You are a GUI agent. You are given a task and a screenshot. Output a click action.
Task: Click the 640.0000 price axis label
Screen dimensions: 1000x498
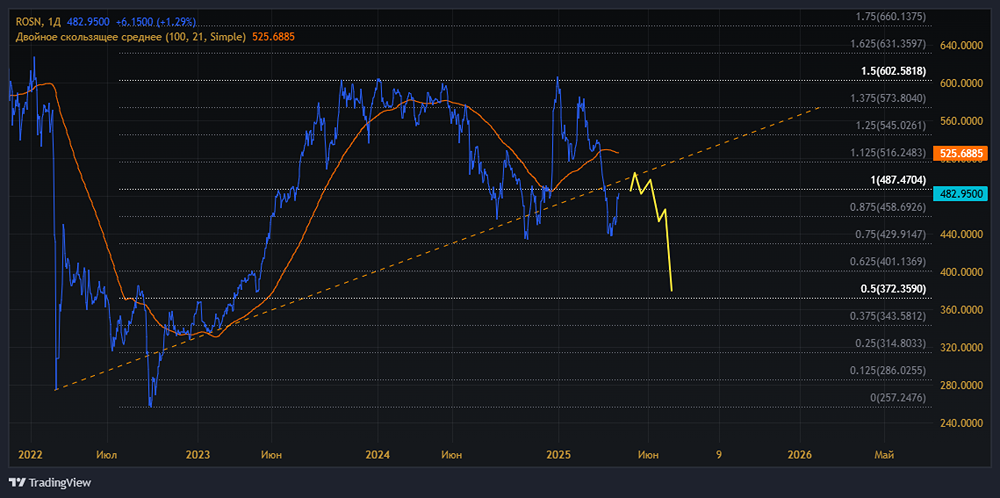(962, 45)
